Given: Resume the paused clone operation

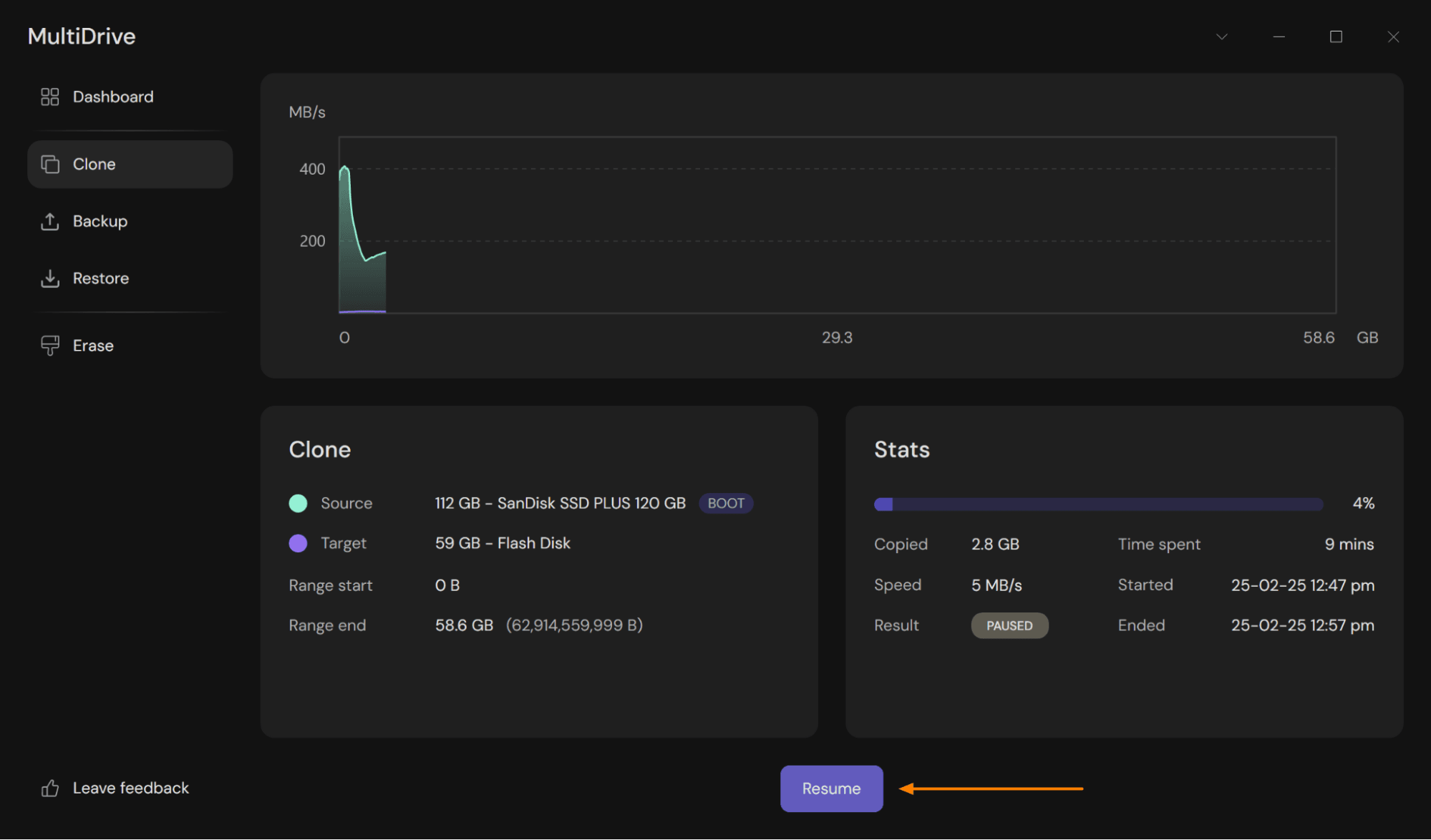Looking at the screenshot, I should (x=831, y=788).
